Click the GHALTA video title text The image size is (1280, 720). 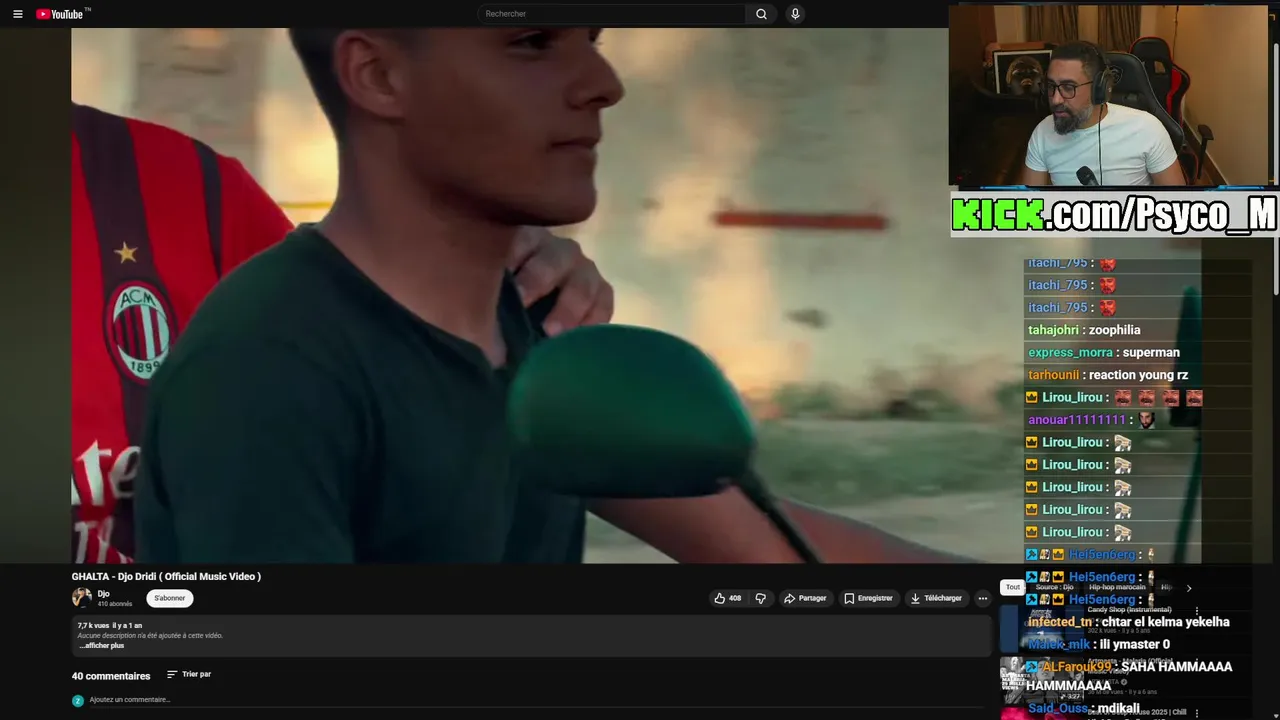click(166, 576)
